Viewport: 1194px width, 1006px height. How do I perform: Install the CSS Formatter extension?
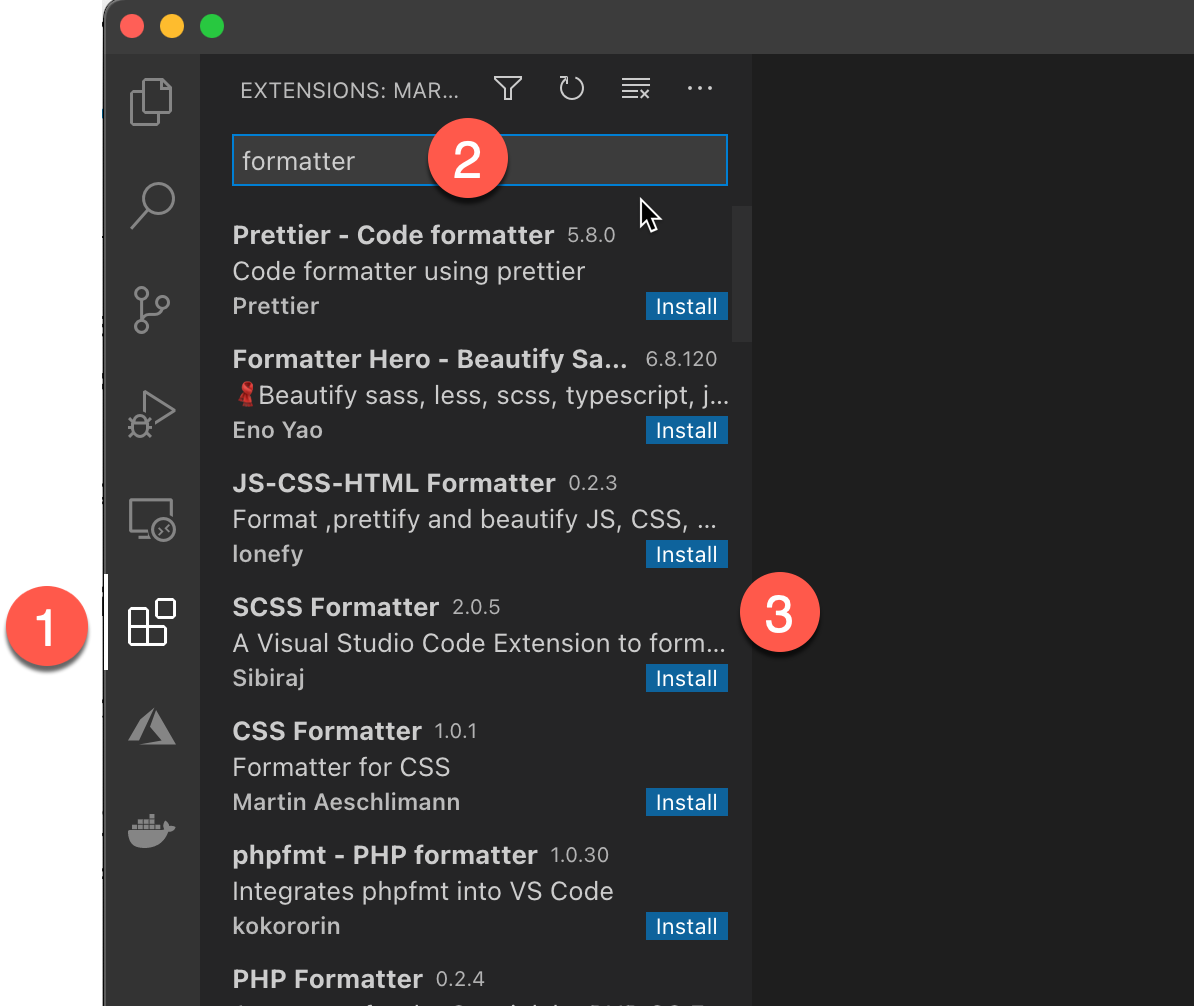point(687,802)
